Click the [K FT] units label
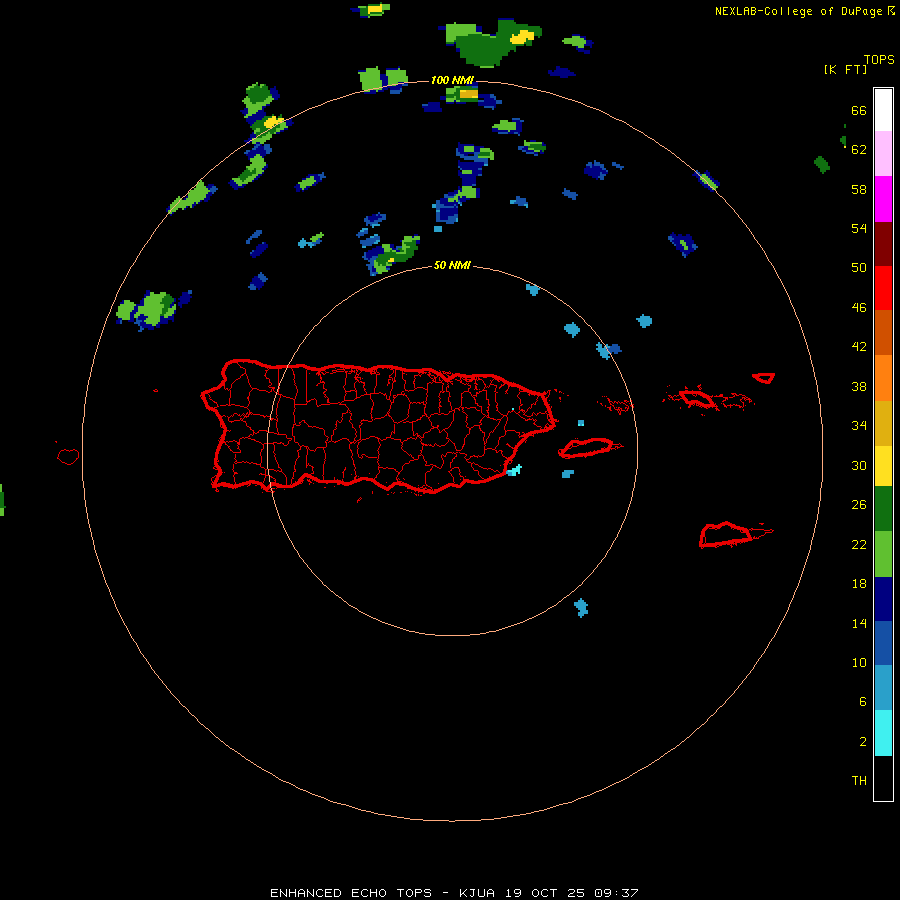 [x=845, y=69]
